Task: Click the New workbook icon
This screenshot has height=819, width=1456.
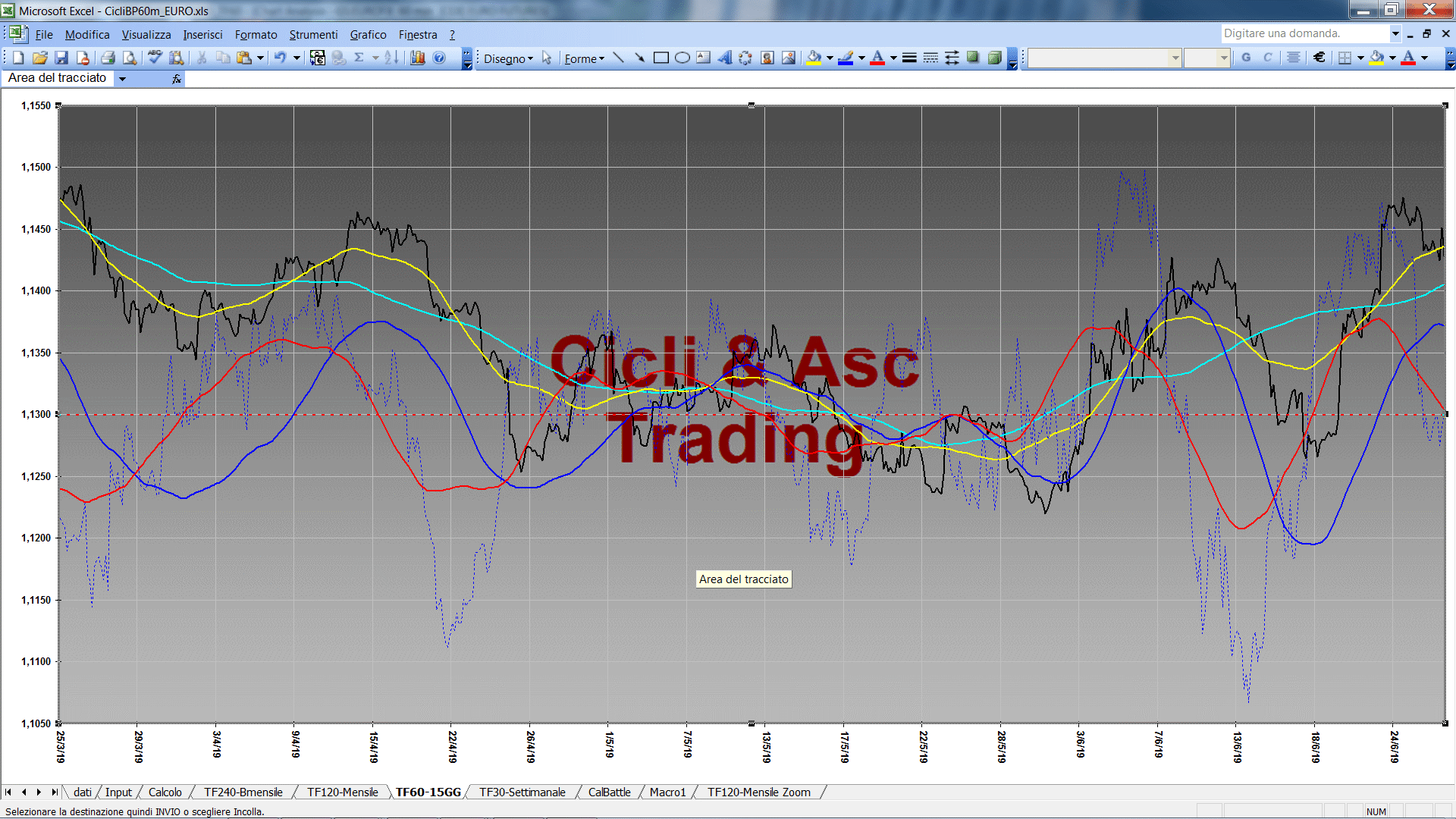Action: [19, 58]
